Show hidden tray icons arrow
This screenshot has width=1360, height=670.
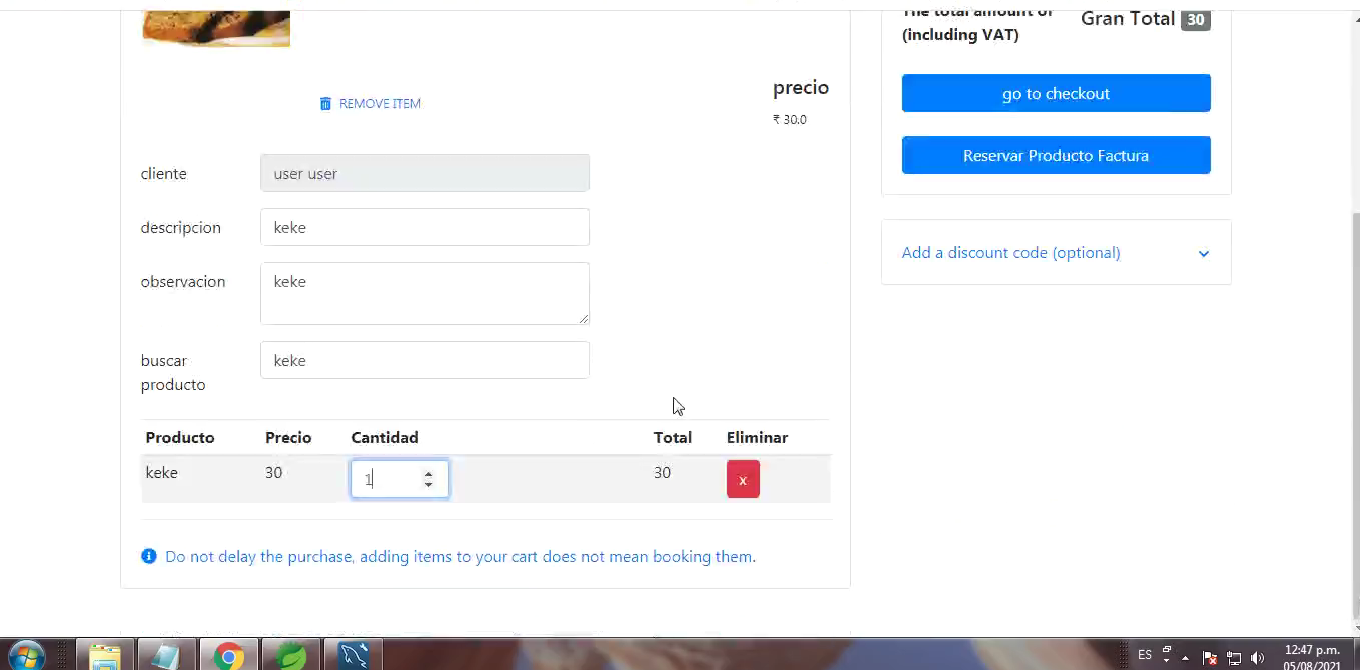[1186, 658]
